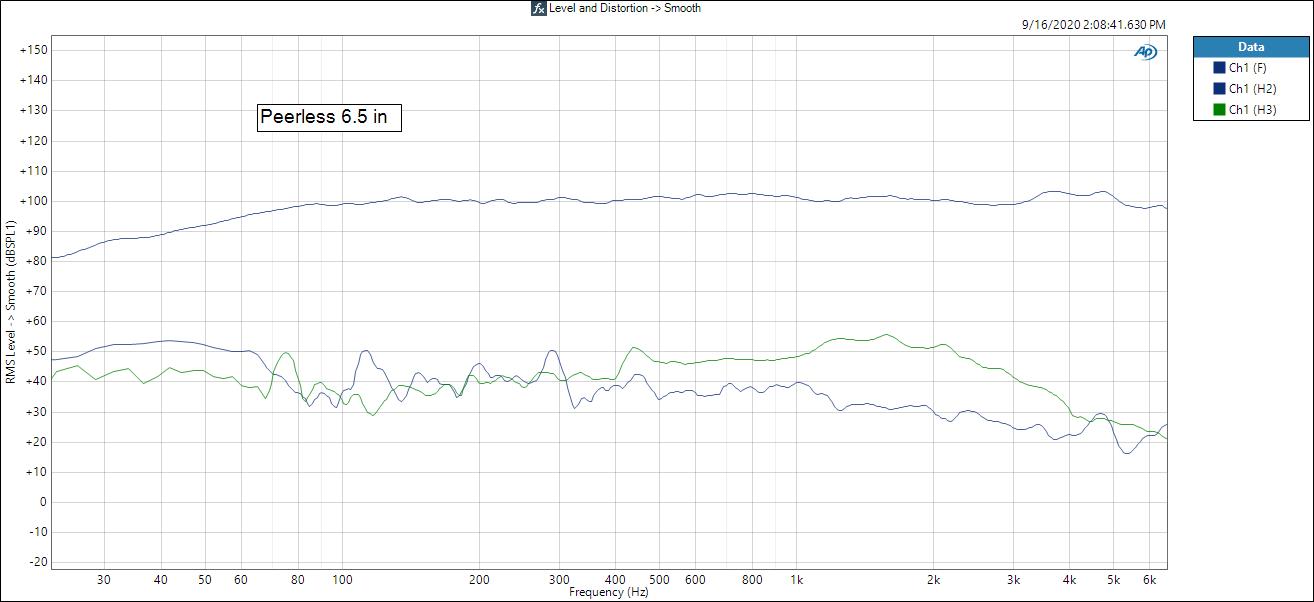Click the +20 y-axis tick label

[x=36, y=442]
